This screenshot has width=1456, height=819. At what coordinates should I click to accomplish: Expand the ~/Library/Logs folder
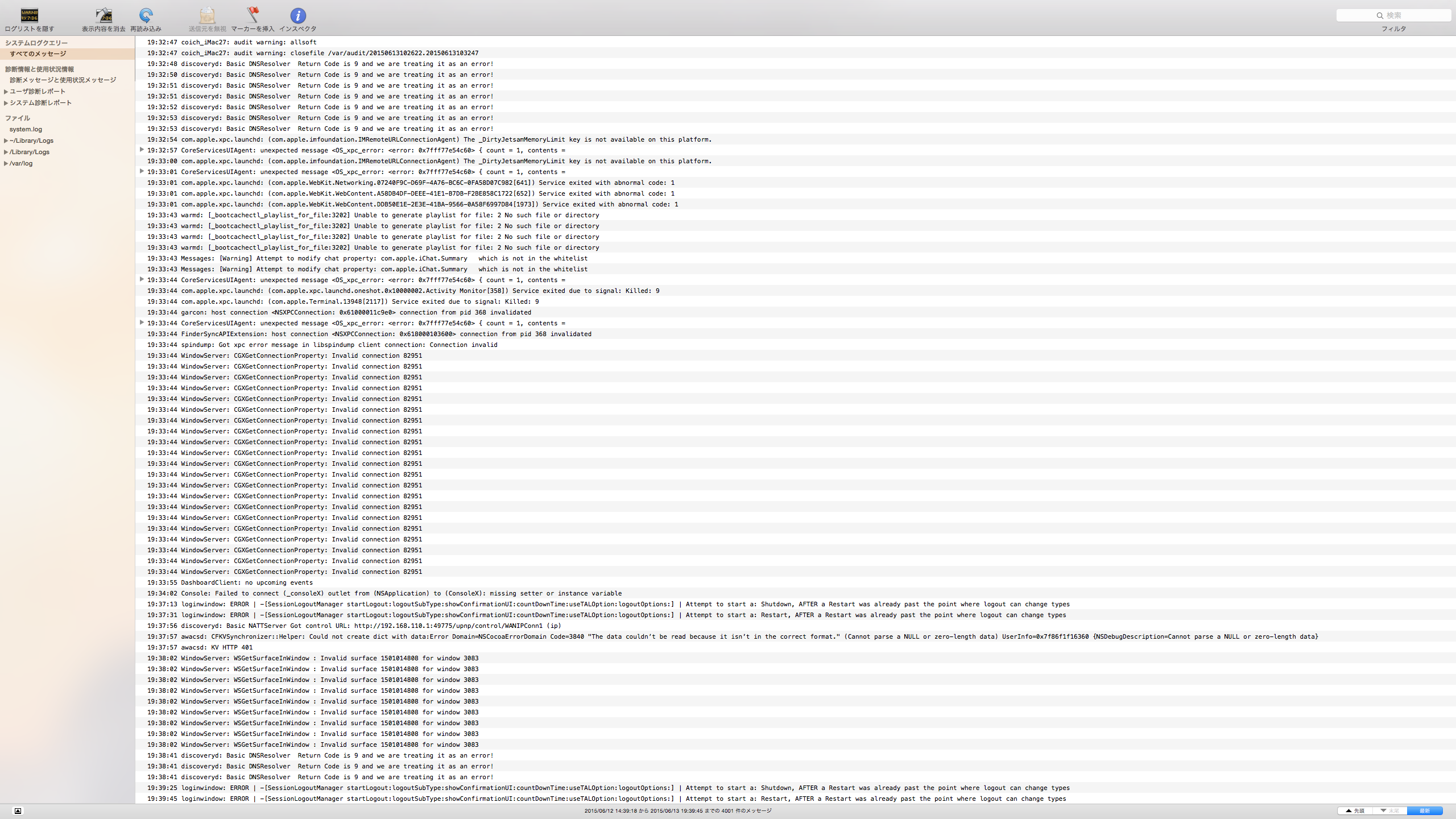[6, 140]
